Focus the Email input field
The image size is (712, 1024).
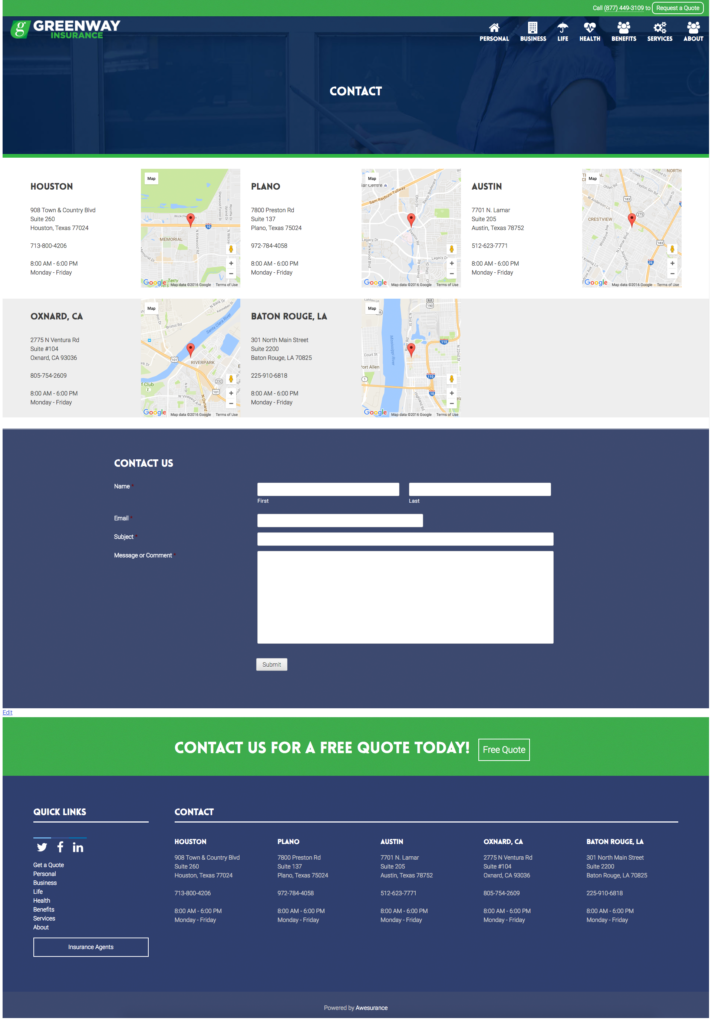coord(340,520)
